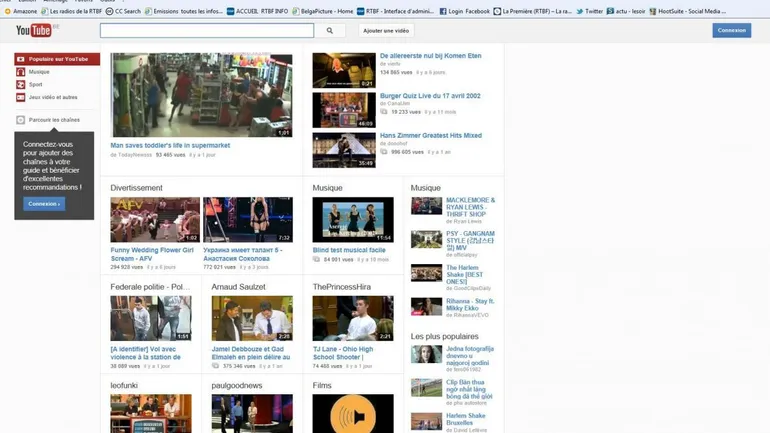Click the blue Connexion button at top right
Viewport: 770px width, 433px height.
pos(731,31)
